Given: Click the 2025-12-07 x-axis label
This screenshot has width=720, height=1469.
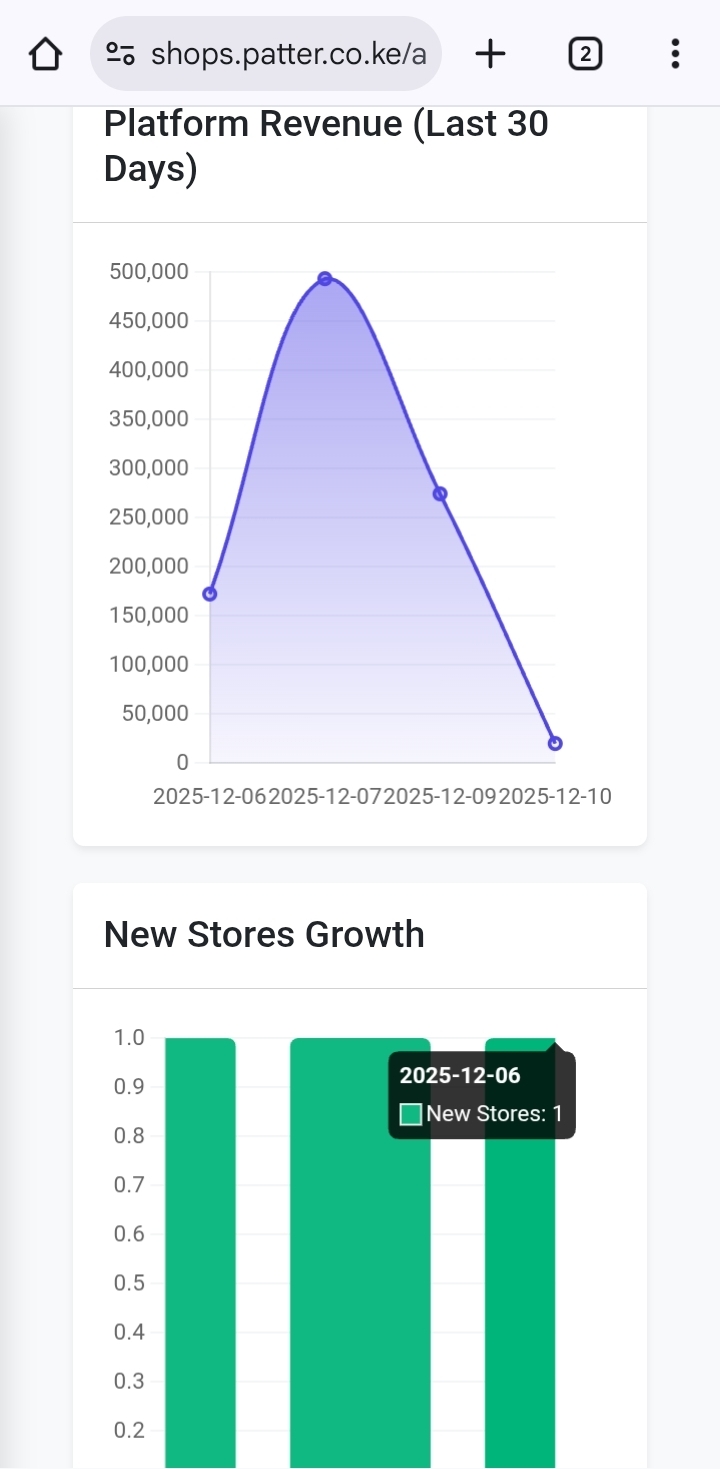Looking at the screenshot, I should tap(326, 797).
